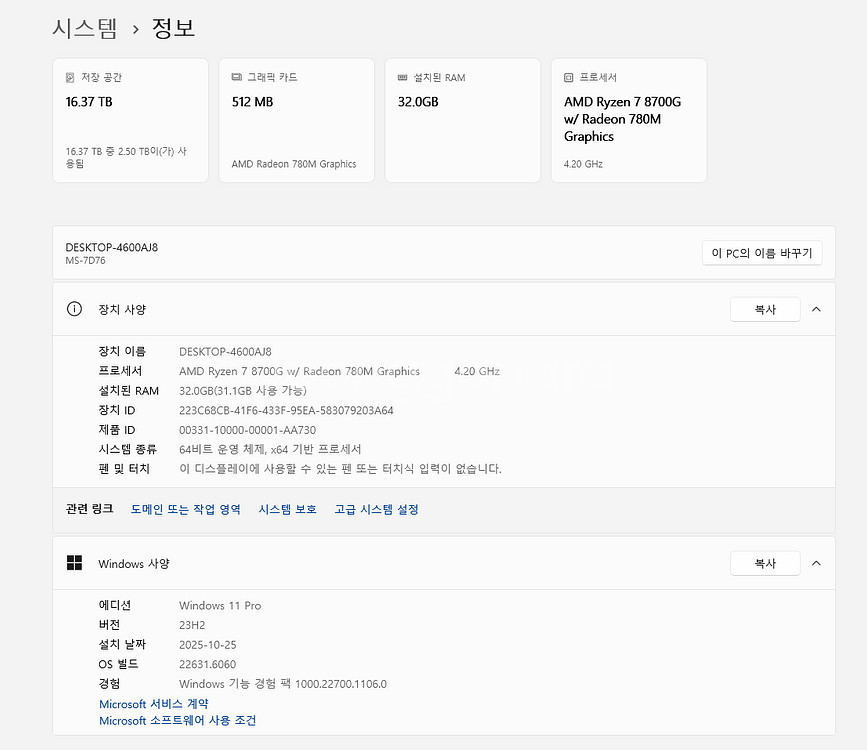Click the storage (저장 공간) drive icon
The image size is (867, 750).
pos(70,77)
